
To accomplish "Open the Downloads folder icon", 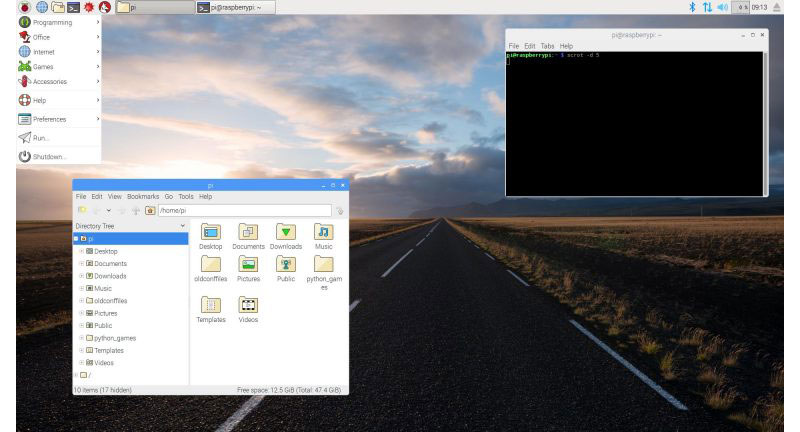I will (285, 233).
